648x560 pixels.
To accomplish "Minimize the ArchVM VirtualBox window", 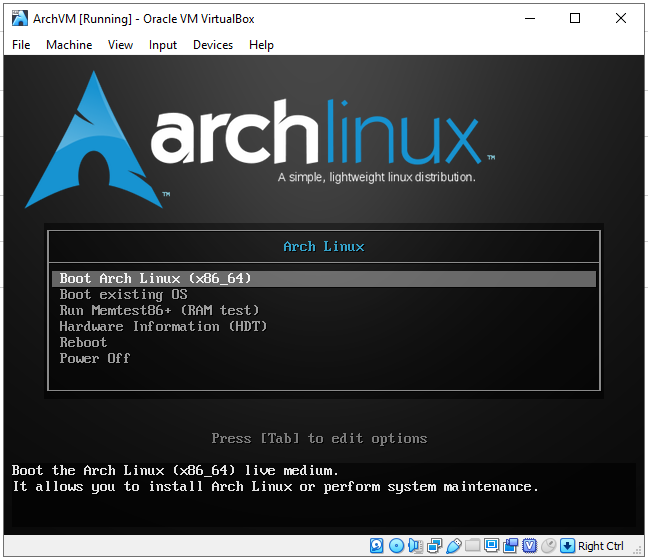I will tap(530, 18).
